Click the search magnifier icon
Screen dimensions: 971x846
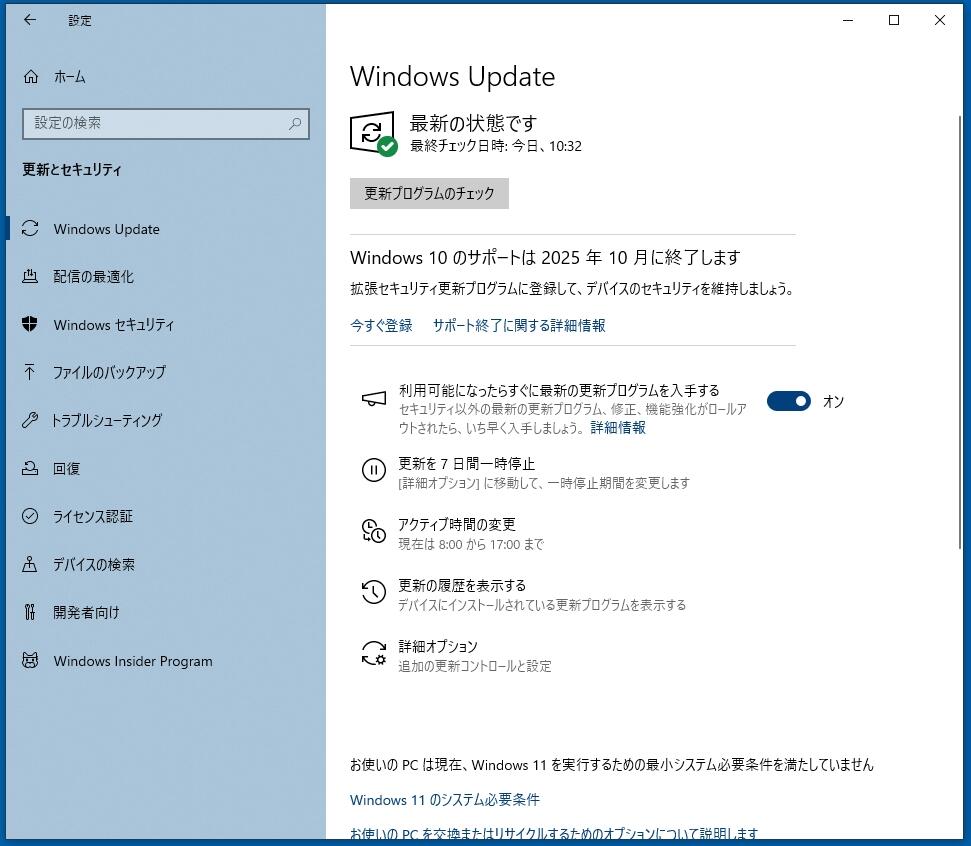point(295,124)
